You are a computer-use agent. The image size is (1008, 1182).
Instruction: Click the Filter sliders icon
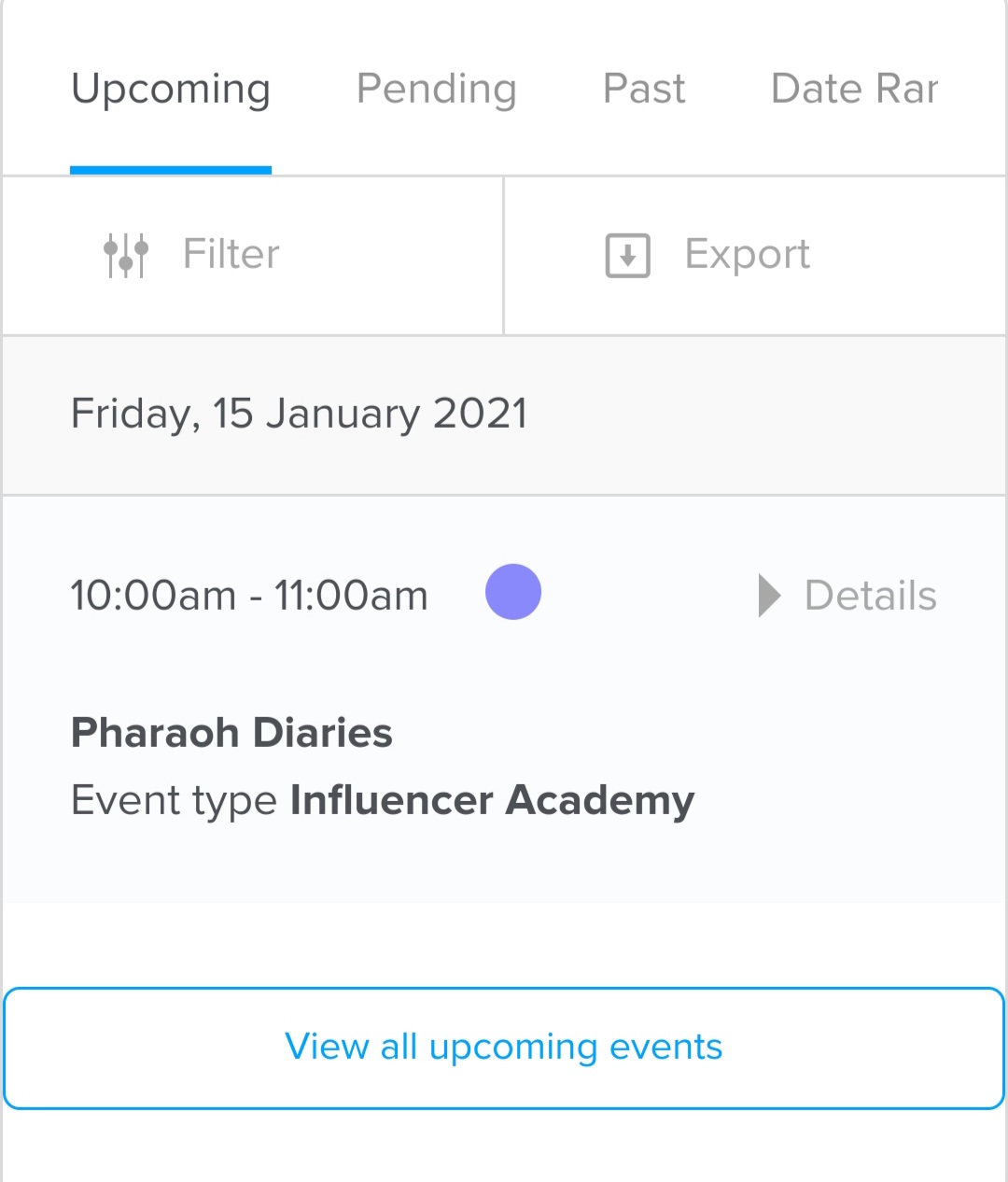click(126, 255)
